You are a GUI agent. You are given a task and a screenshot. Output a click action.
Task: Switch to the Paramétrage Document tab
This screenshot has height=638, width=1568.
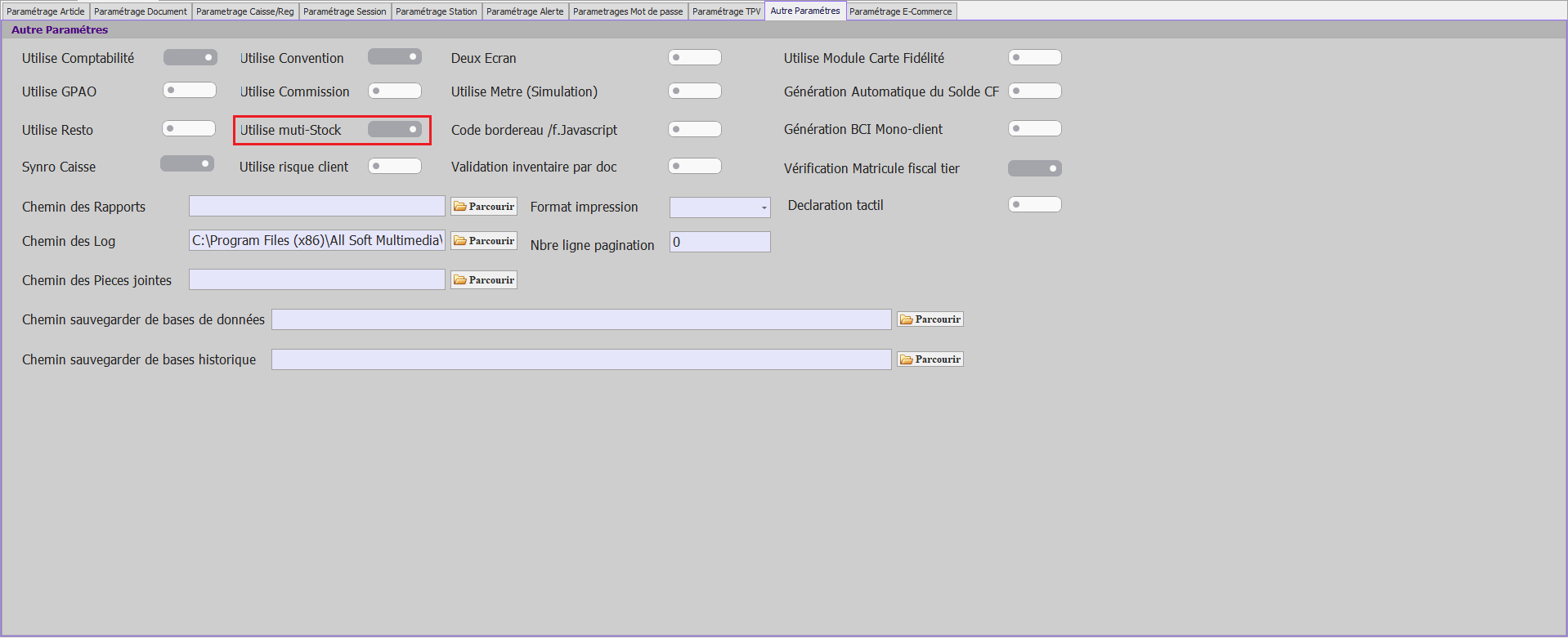pos(141,11)
